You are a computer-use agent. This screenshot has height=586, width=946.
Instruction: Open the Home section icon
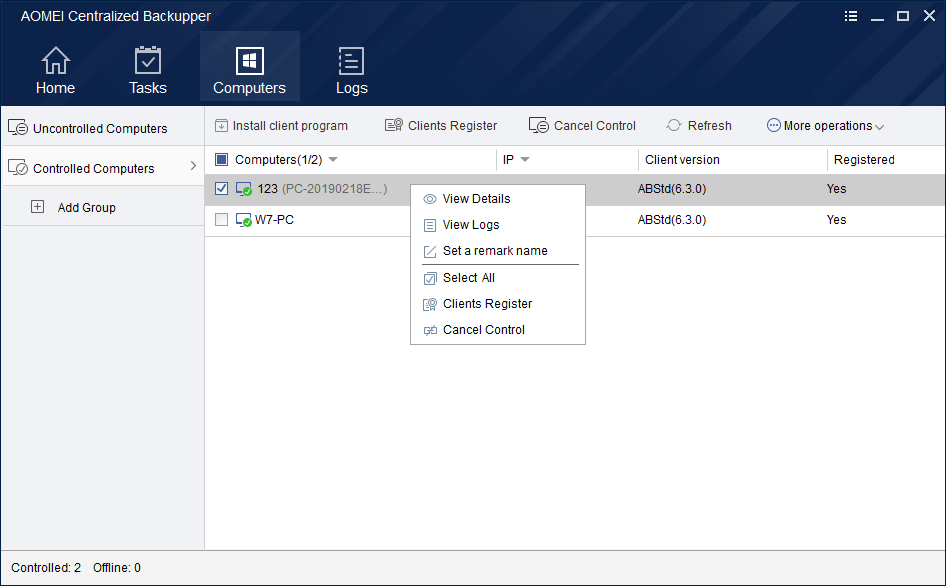pos(56,60)
